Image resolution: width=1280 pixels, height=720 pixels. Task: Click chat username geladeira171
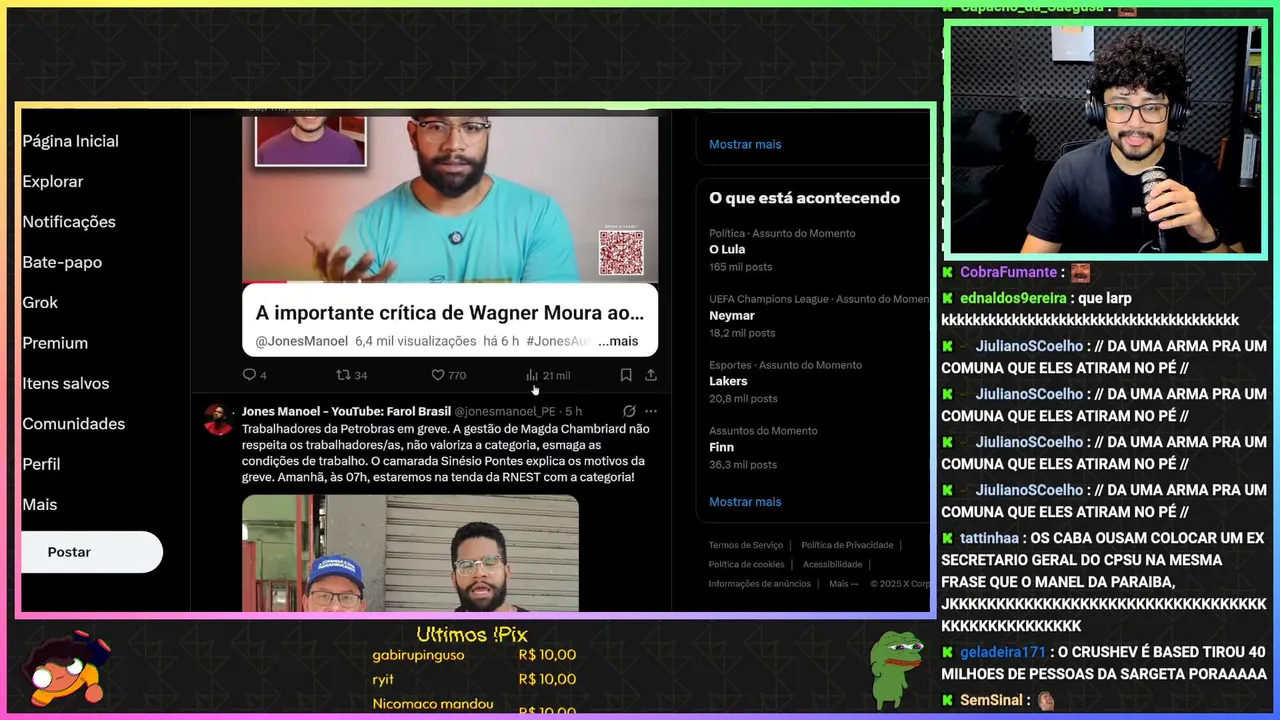pos(1002,652)
